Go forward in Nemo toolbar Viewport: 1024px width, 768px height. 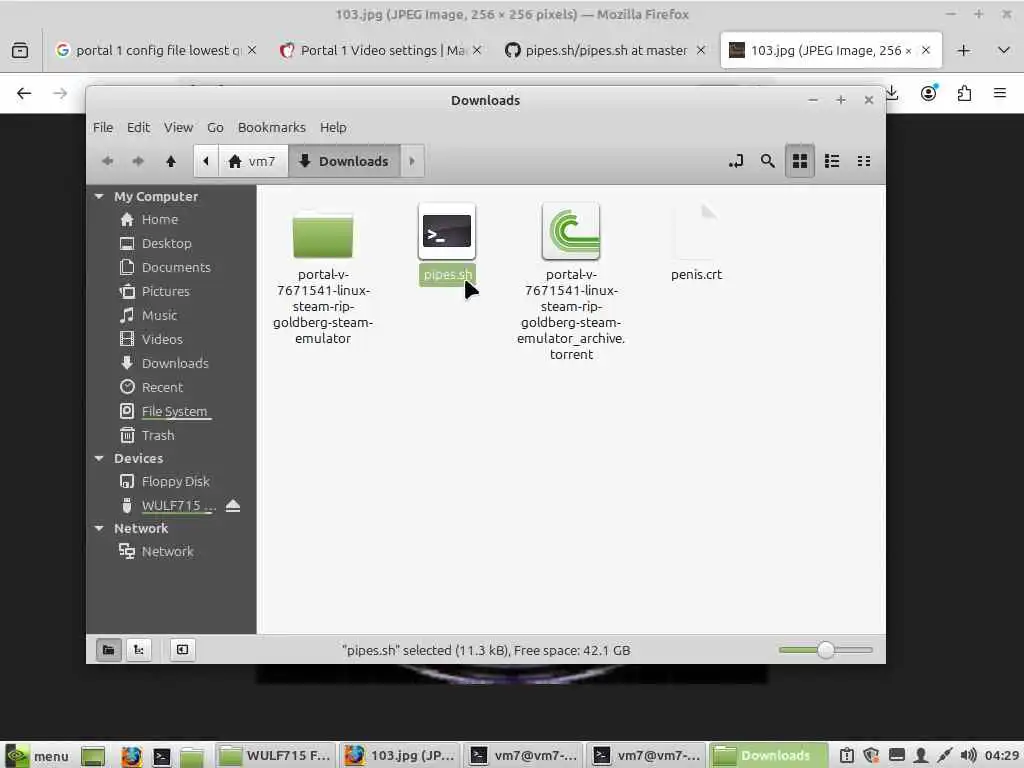[x=138, y=161]
